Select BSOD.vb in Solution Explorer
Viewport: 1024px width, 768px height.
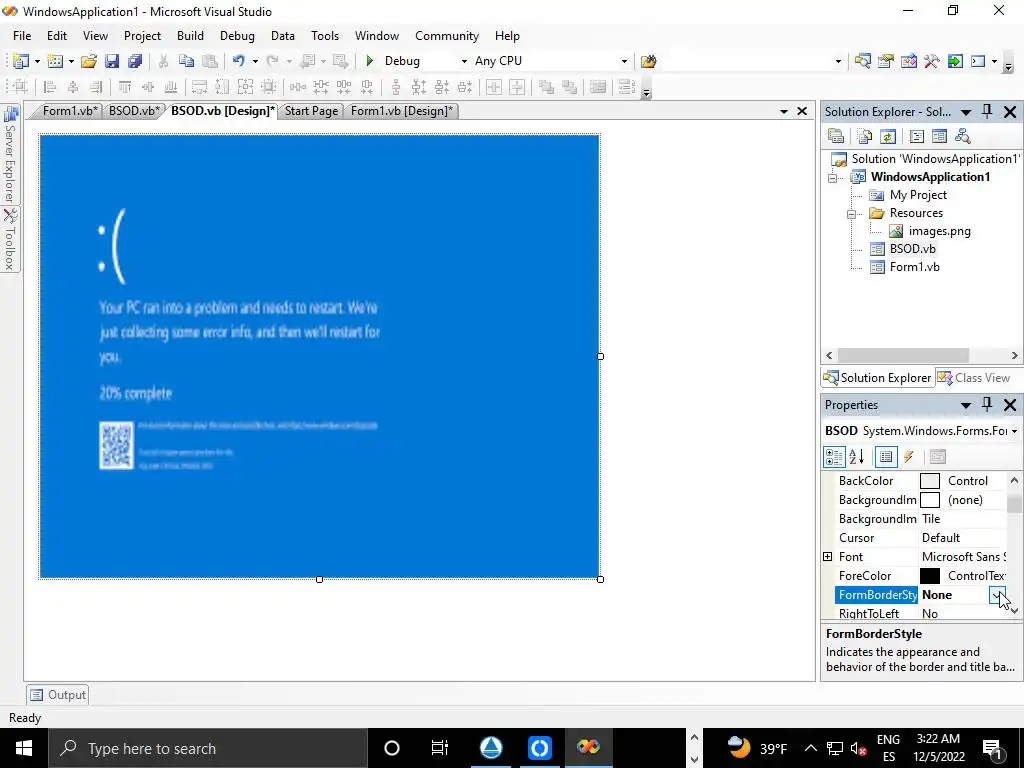pos(912,249)
